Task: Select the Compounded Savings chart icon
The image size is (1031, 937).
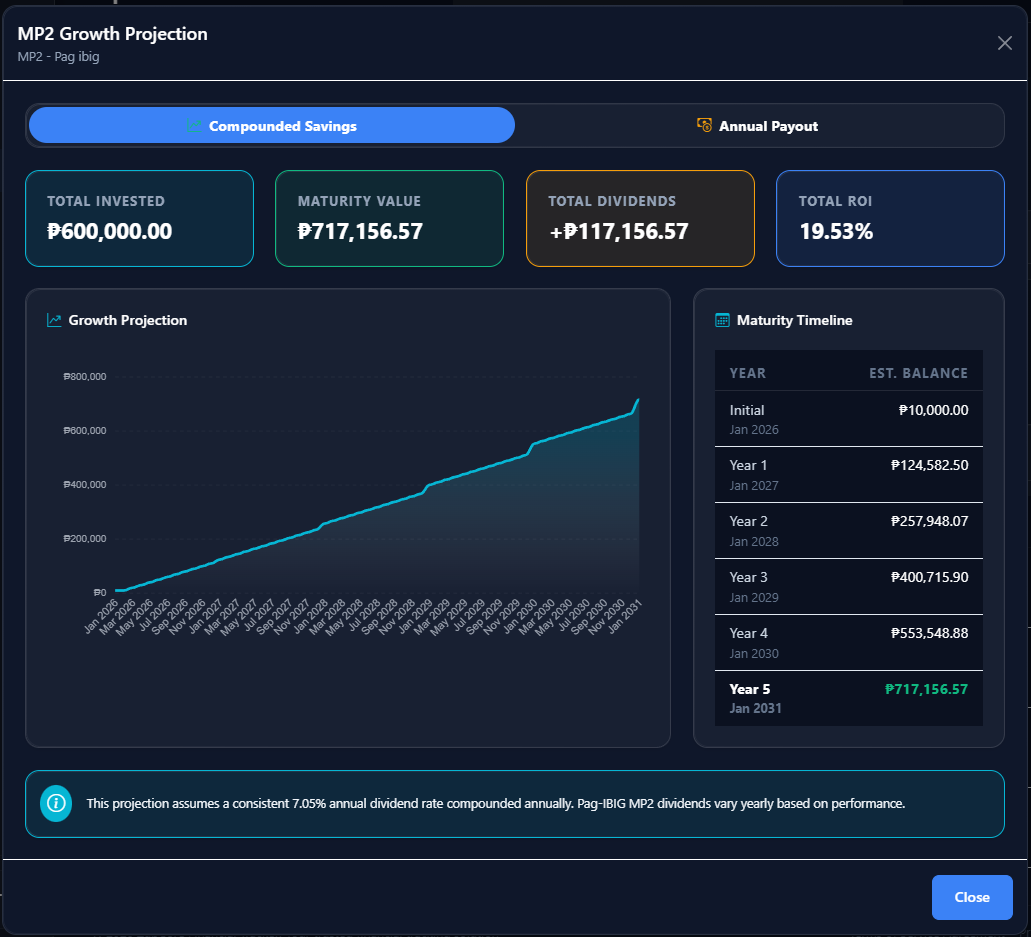Action: (193, 125)
